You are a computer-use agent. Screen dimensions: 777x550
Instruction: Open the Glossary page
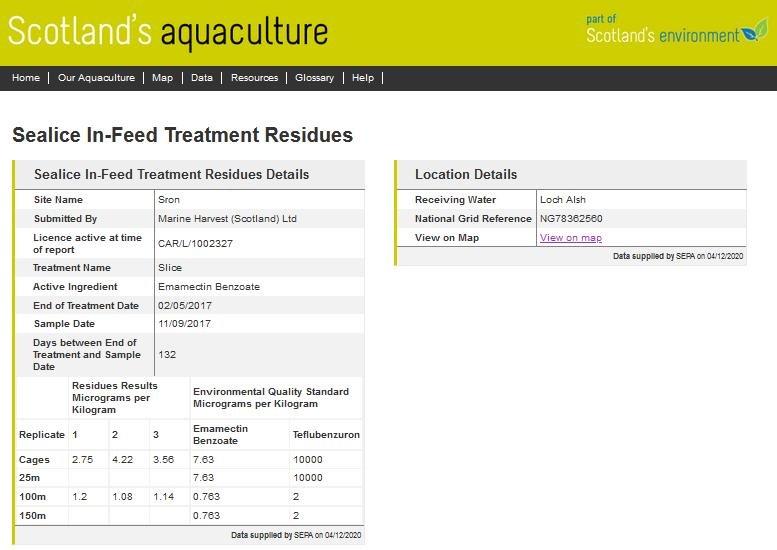[x=314, y=78]
